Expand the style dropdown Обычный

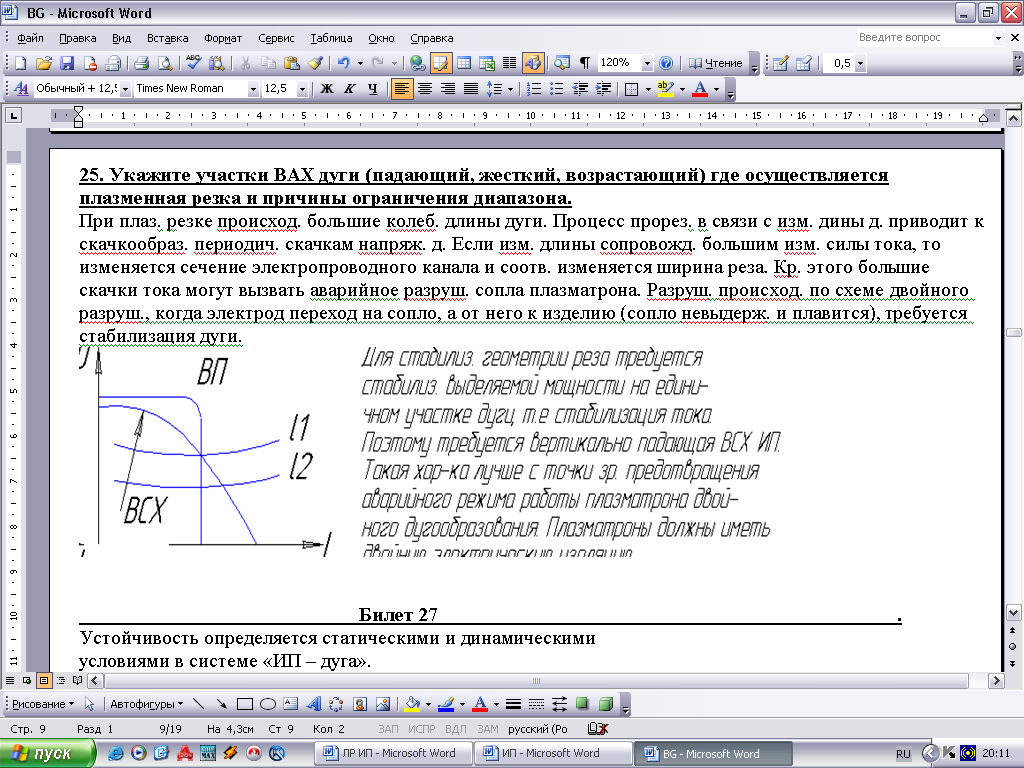tap(125, 88)
